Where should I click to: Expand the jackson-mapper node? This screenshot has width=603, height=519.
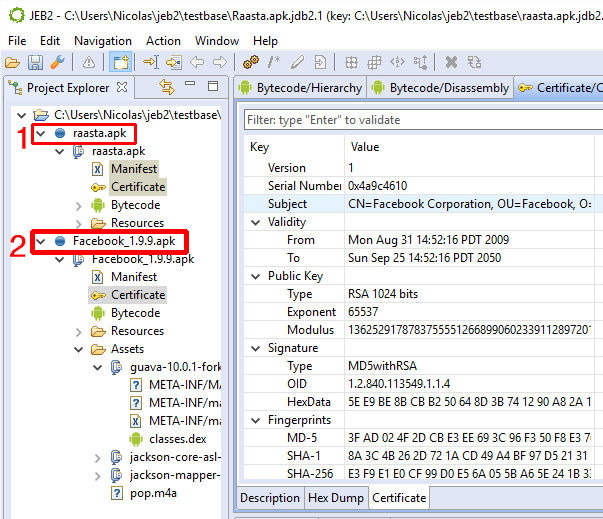[x=98, y=476]
